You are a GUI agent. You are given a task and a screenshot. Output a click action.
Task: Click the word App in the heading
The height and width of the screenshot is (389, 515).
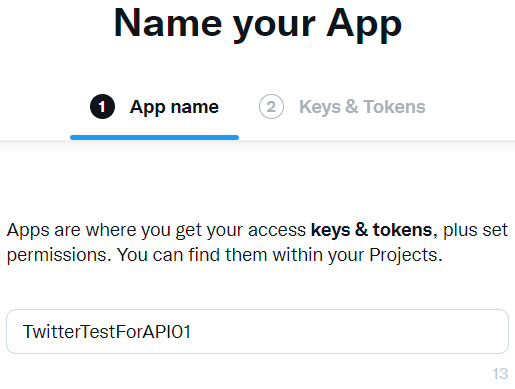(x=364, y=25)
